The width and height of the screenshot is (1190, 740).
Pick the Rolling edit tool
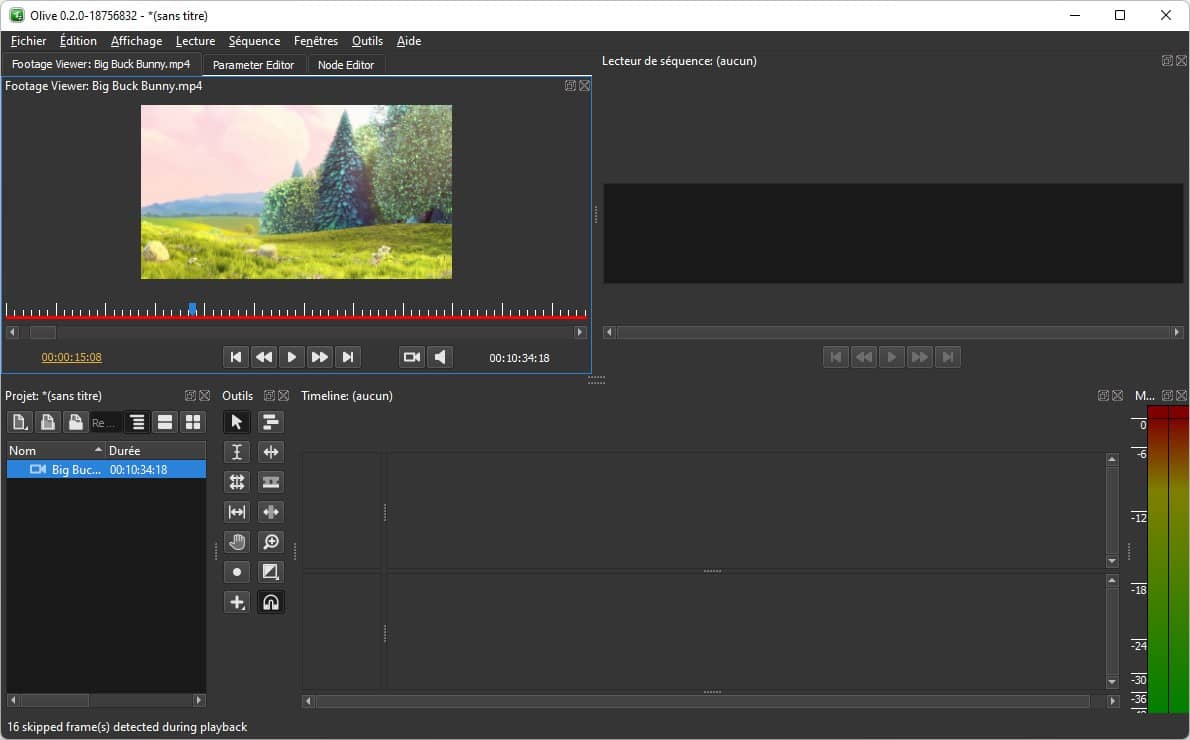[237, 482]
